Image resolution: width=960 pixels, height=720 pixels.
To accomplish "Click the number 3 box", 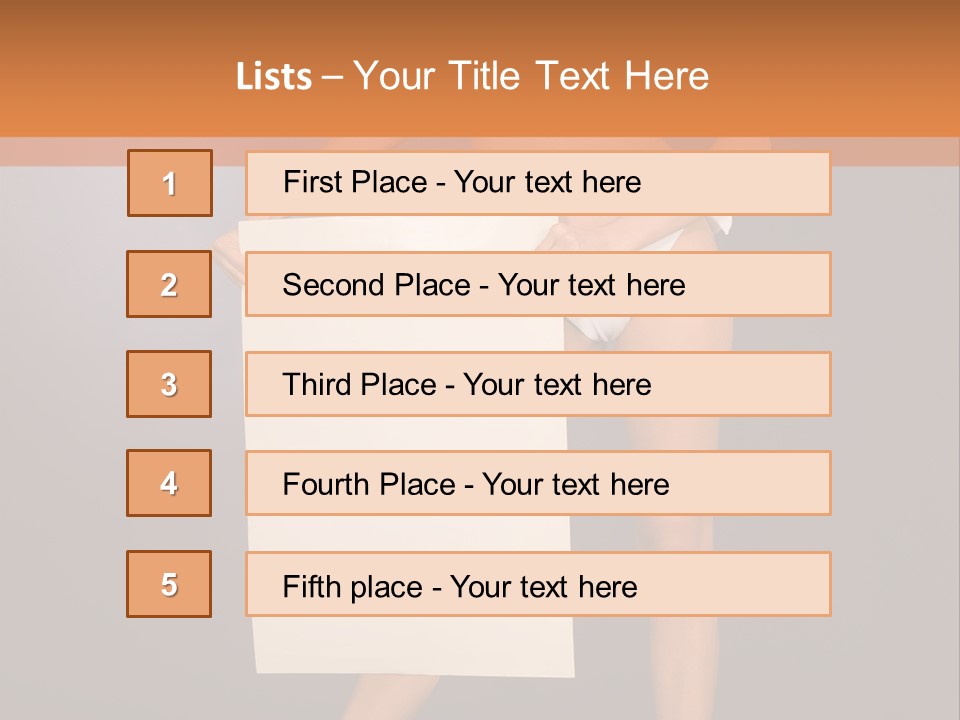I will (169, 384).
